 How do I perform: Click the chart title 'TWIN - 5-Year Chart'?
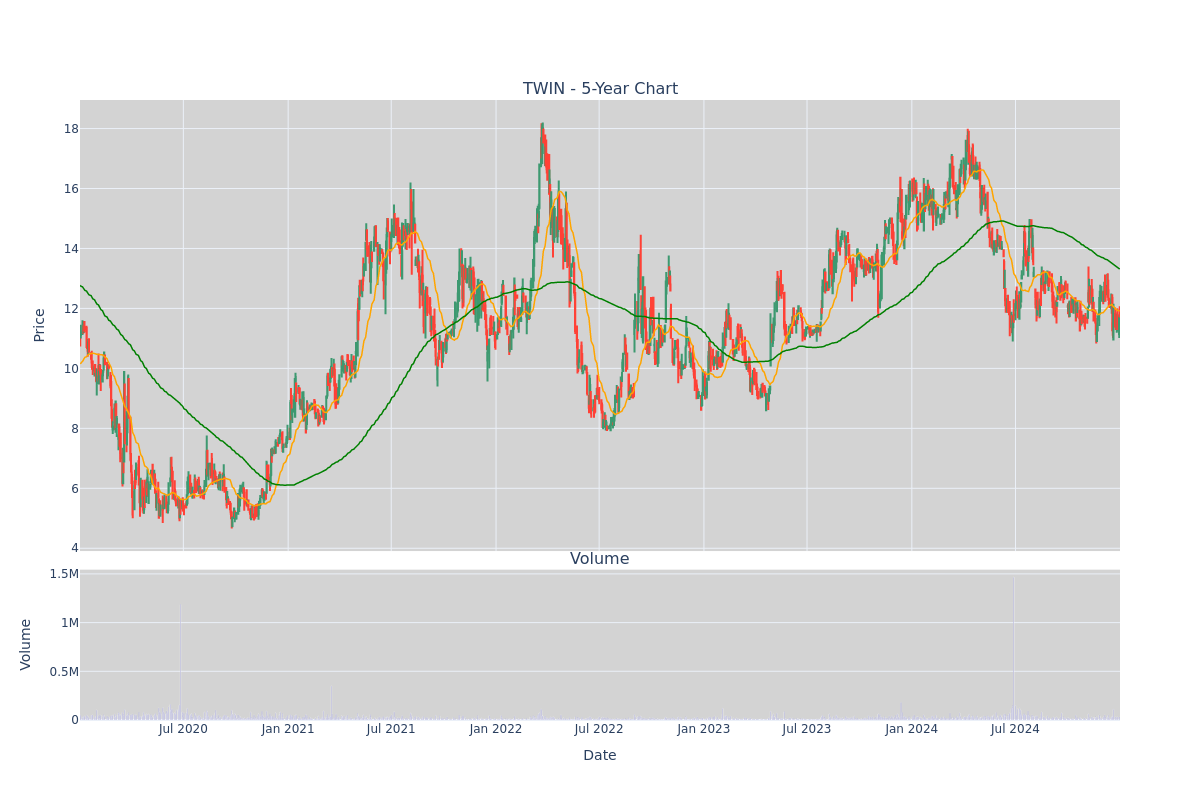(600, 89)
